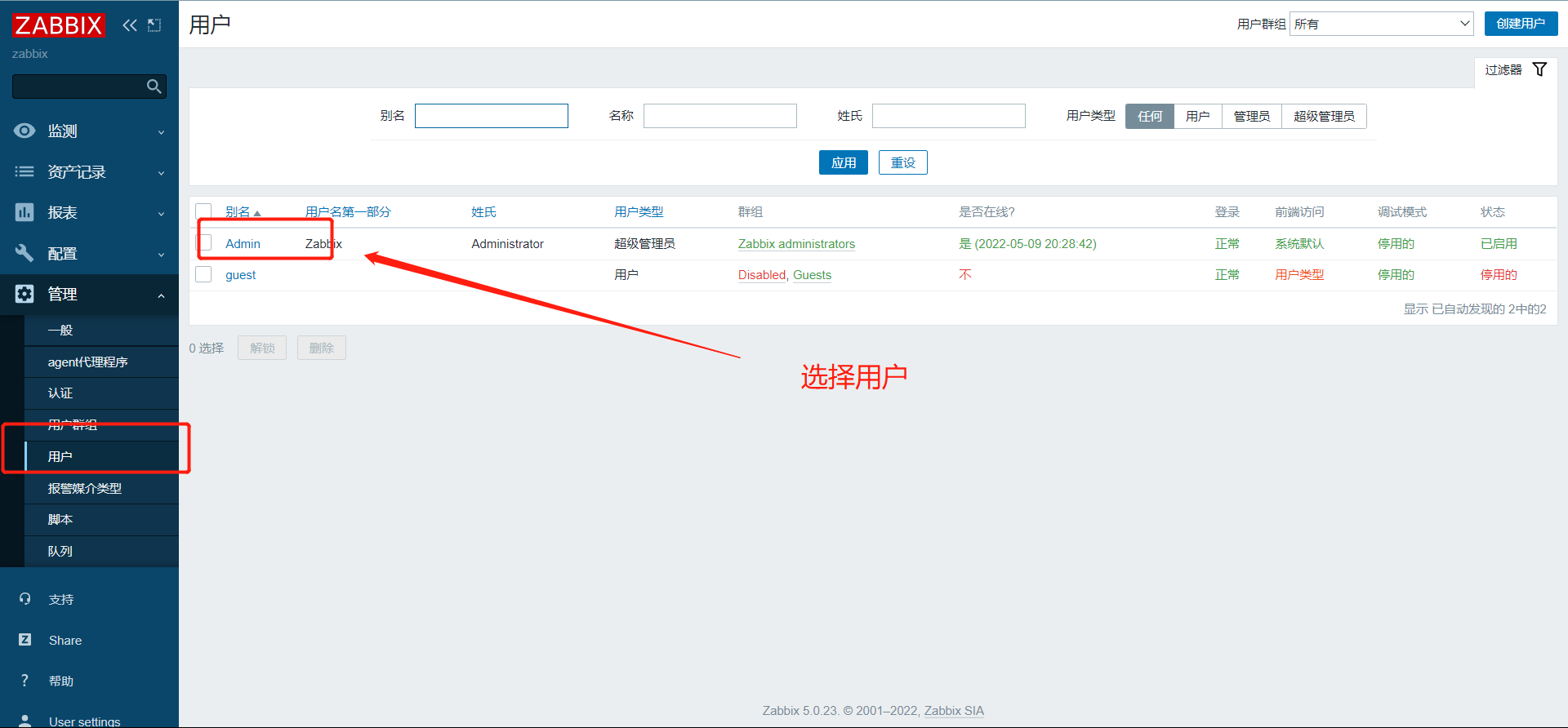Focus the 姓氏 filter input

[949, 116]
